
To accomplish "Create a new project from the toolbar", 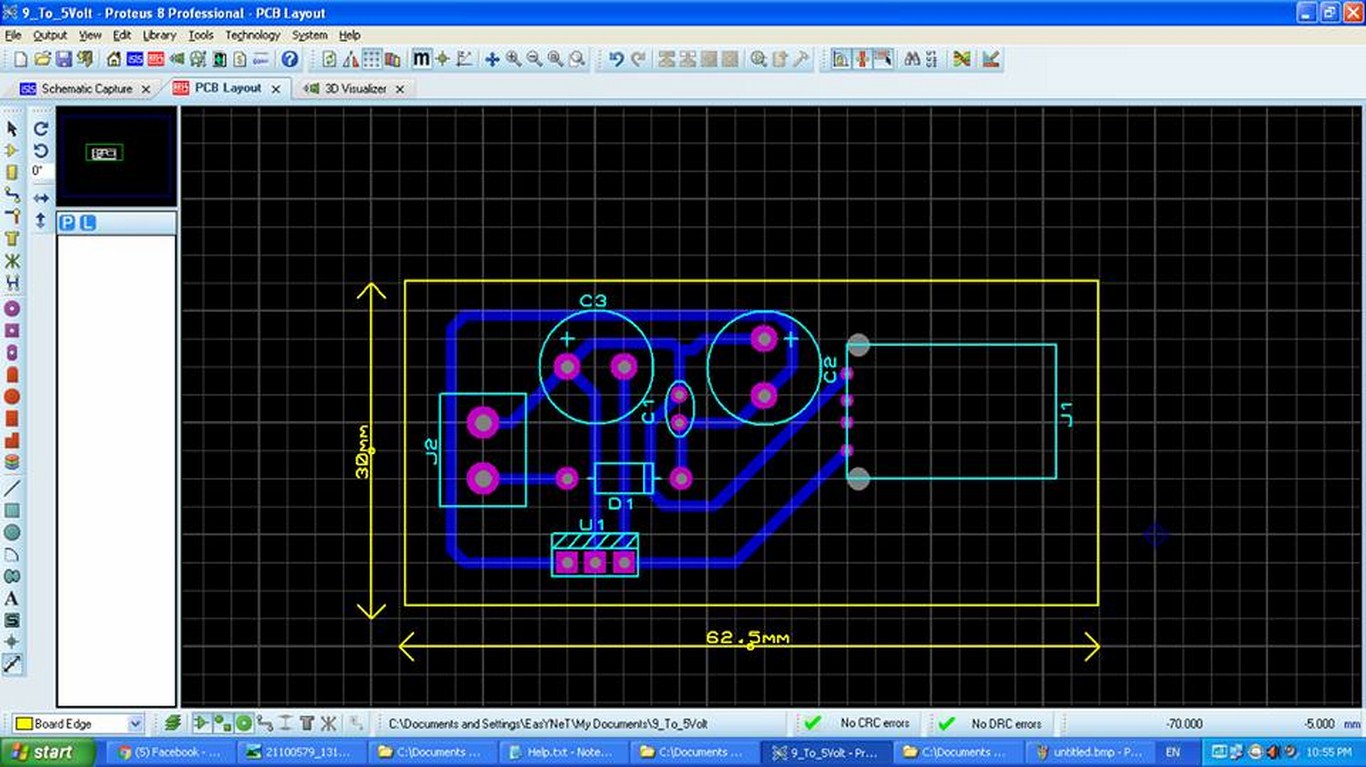I will (x=20, y=59).
